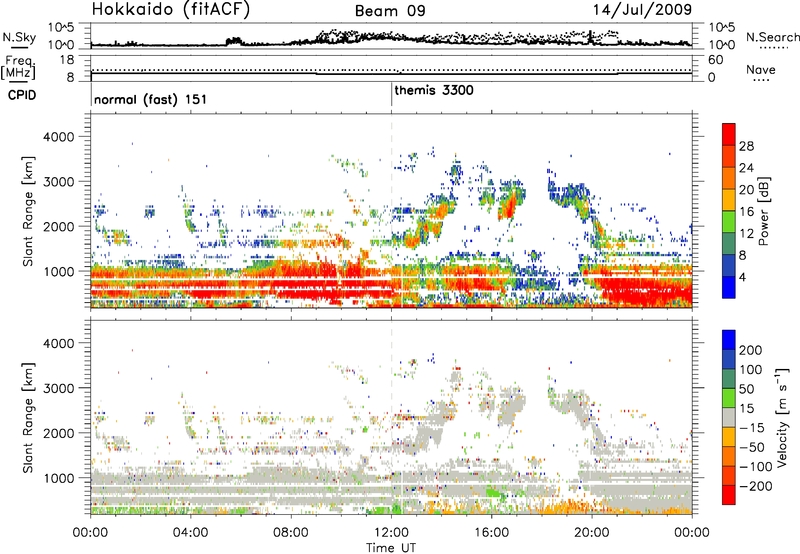This screenshot has height=554, width=800.
Task: Select the 'N.Search' legend label
Action: coord(772,37)
